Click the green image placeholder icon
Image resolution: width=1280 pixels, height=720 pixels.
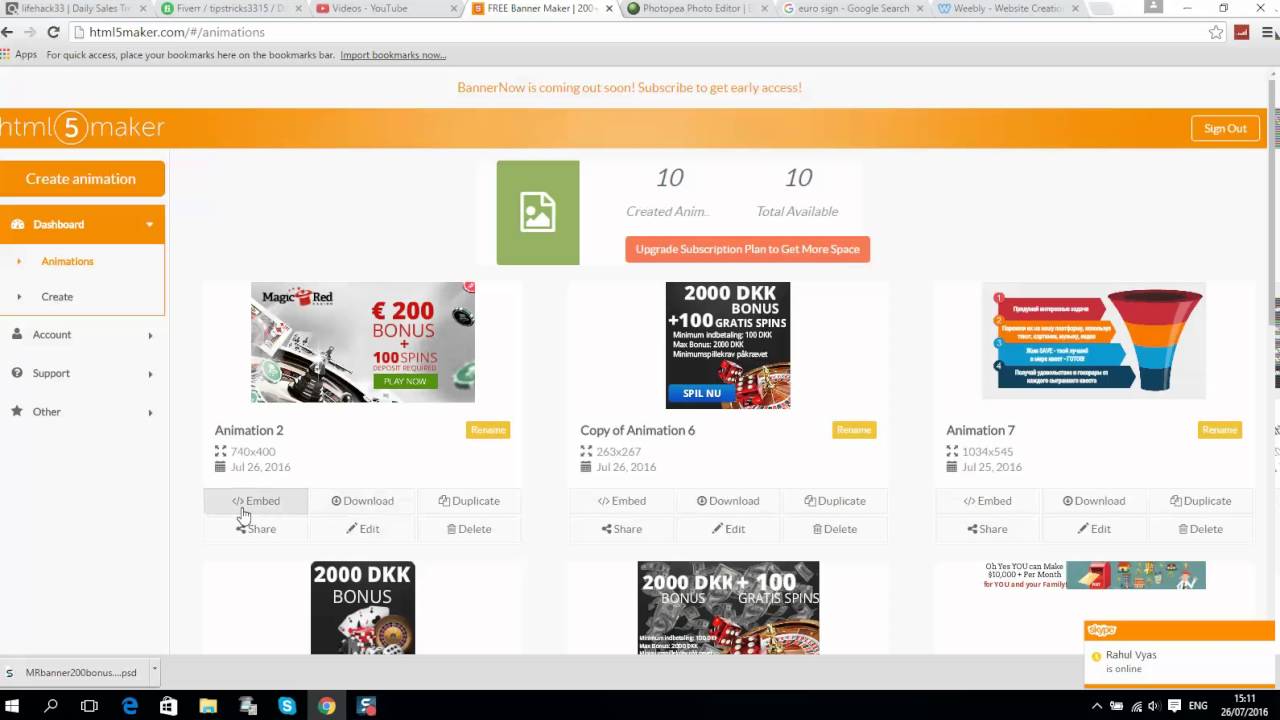coord(538,213)
